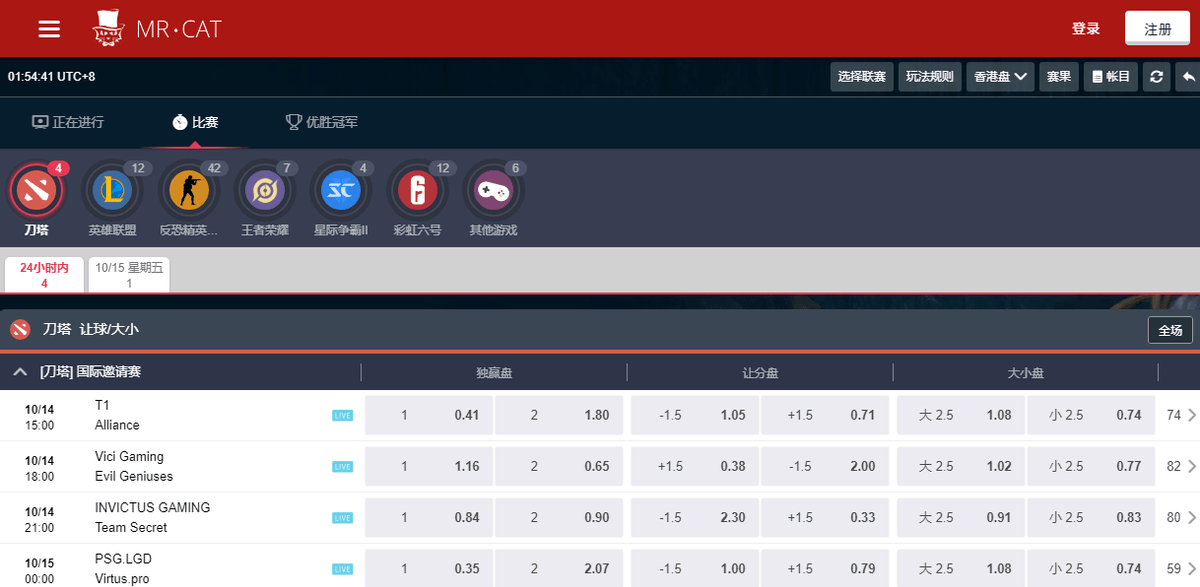This screenshot has width=1200, height=587.
Task: Collapse the [刀塔] 国际邀请赛 section
Action: tap(20, 372)
